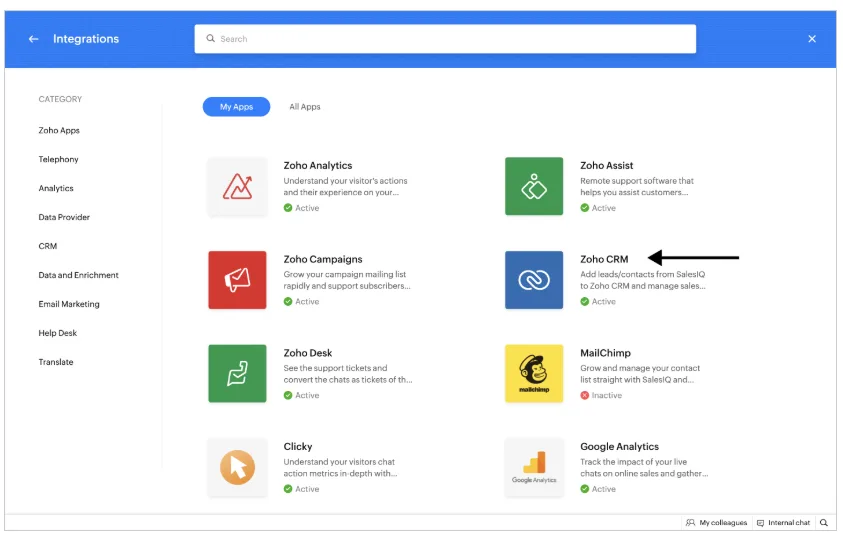Click Active status under Zoho Analytics
Viewport: 843px width, 539px height.
[x=307, y=208]
